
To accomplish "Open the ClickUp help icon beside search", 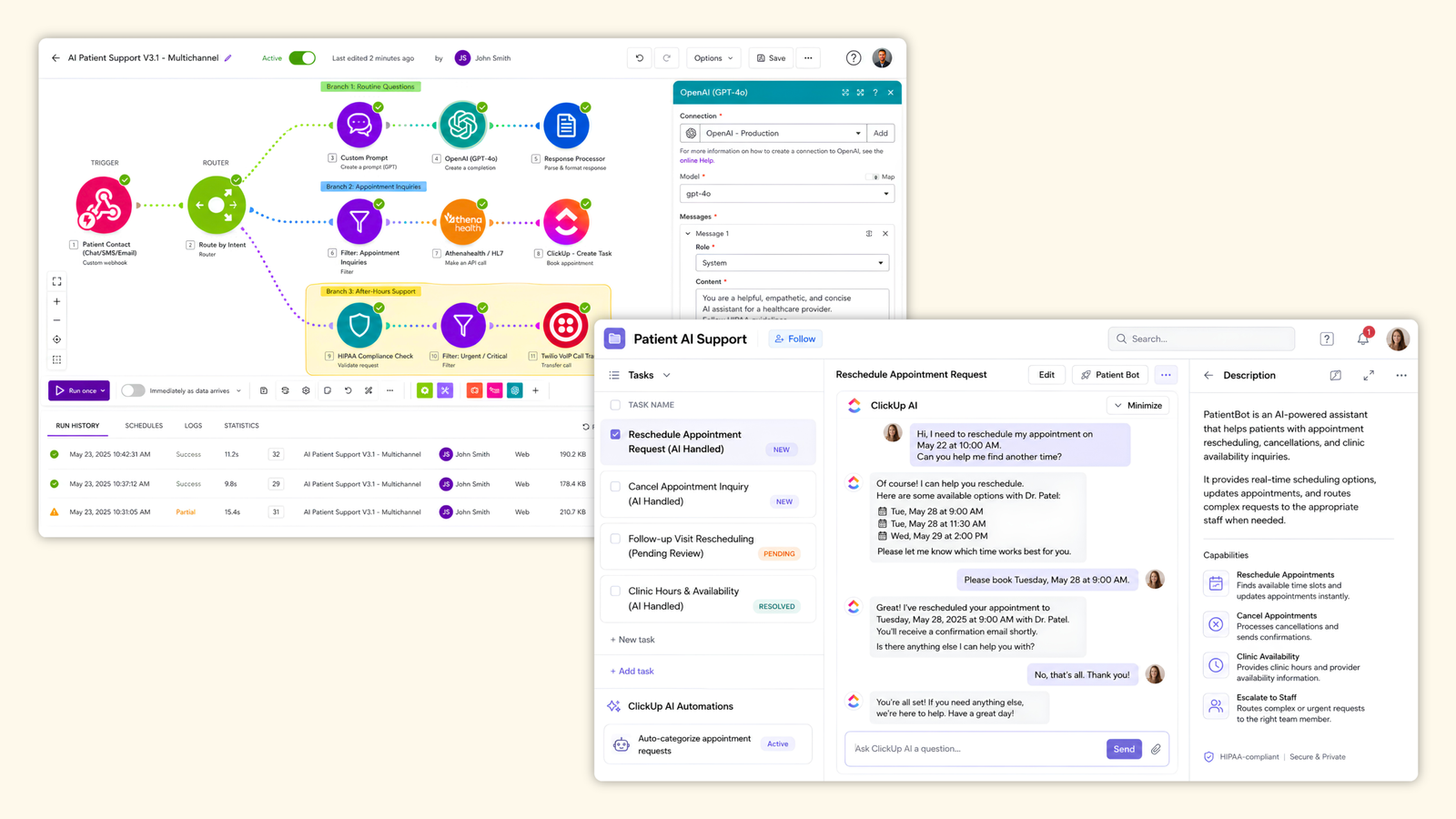I will click(x=1327, y=339).
